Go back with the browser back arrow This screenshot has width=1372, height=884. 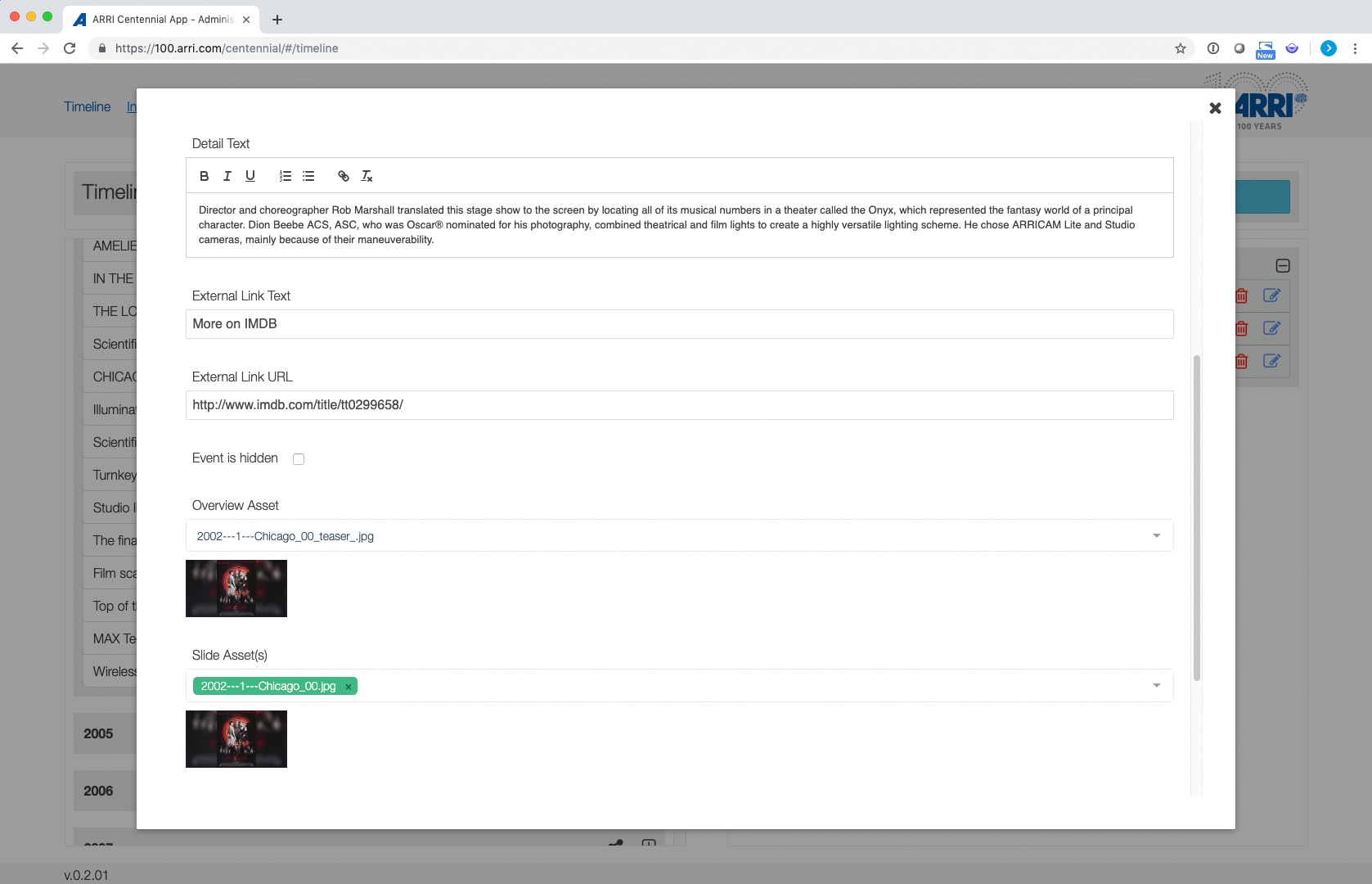tap(17, 48)
